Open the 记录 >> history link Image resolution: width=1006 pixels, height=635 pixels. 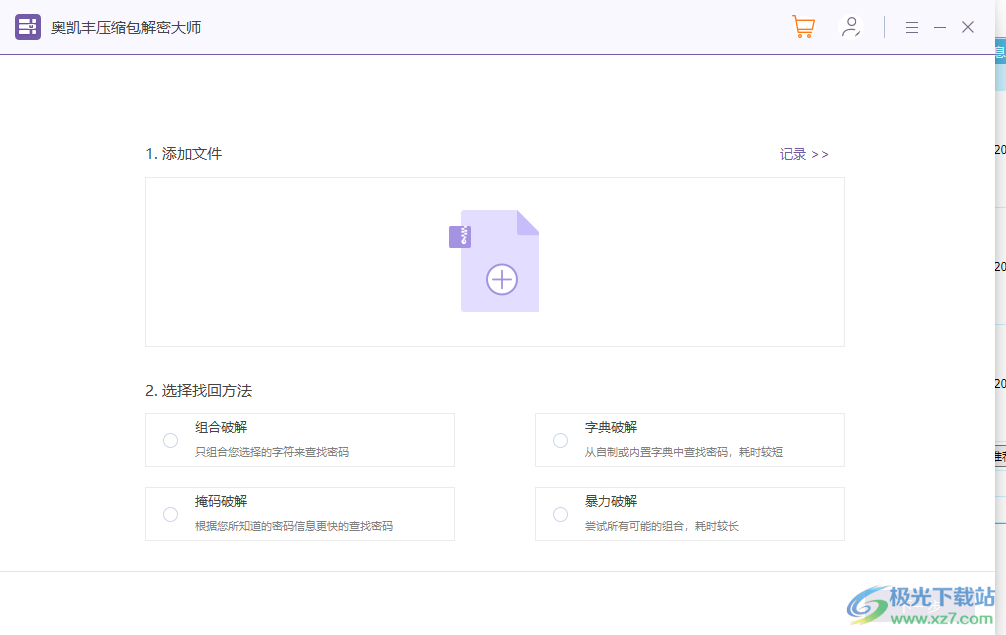804,155
